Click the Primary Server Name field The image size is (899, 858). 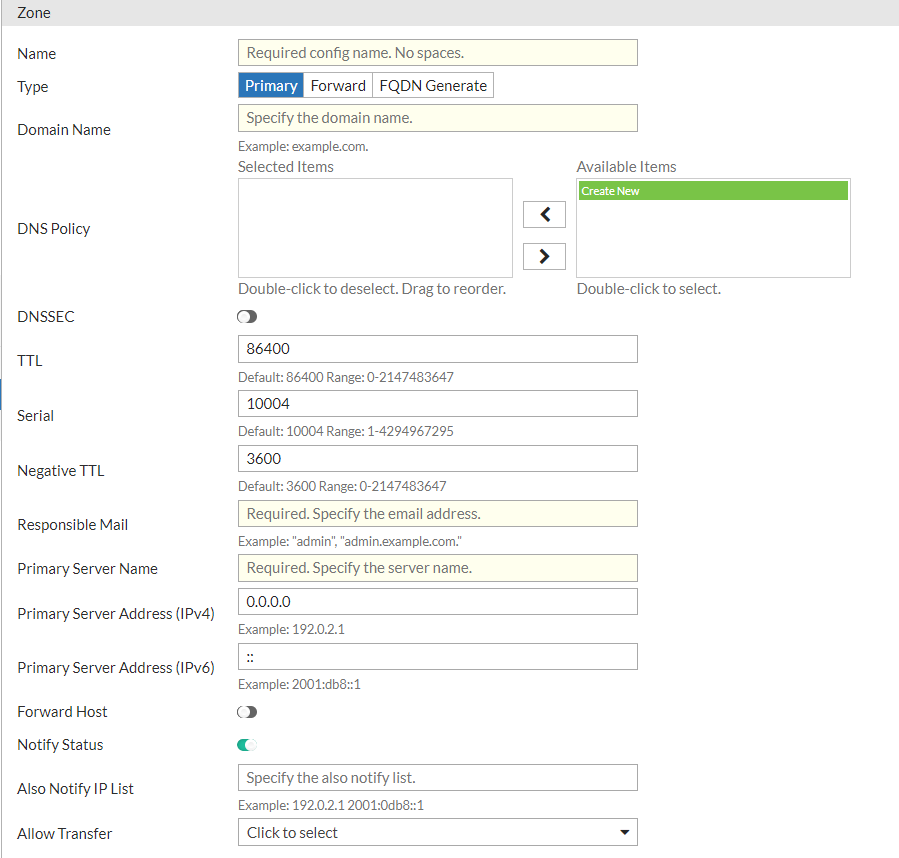click(437, 568)
